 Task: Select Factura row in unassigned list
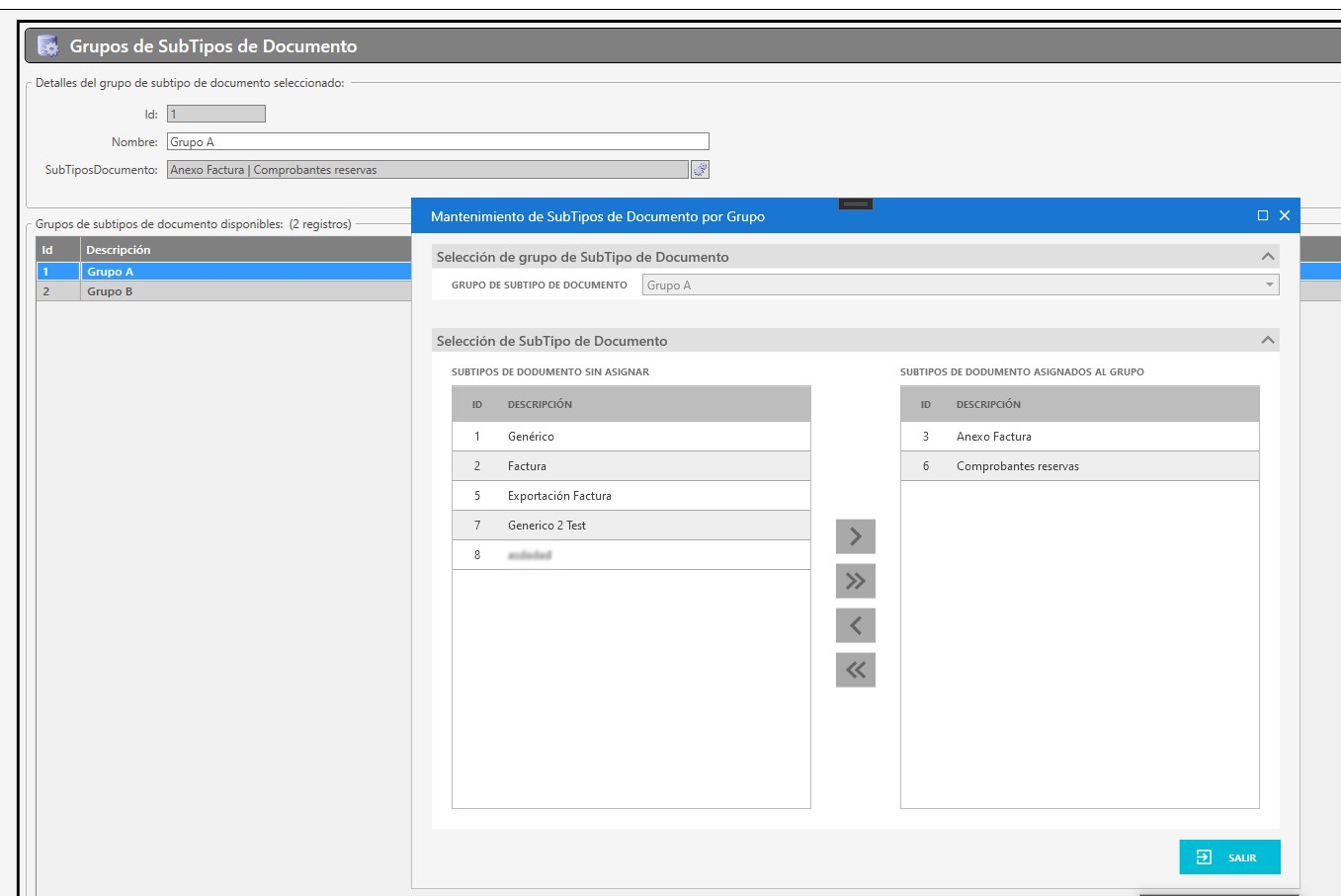coord(631,466)
